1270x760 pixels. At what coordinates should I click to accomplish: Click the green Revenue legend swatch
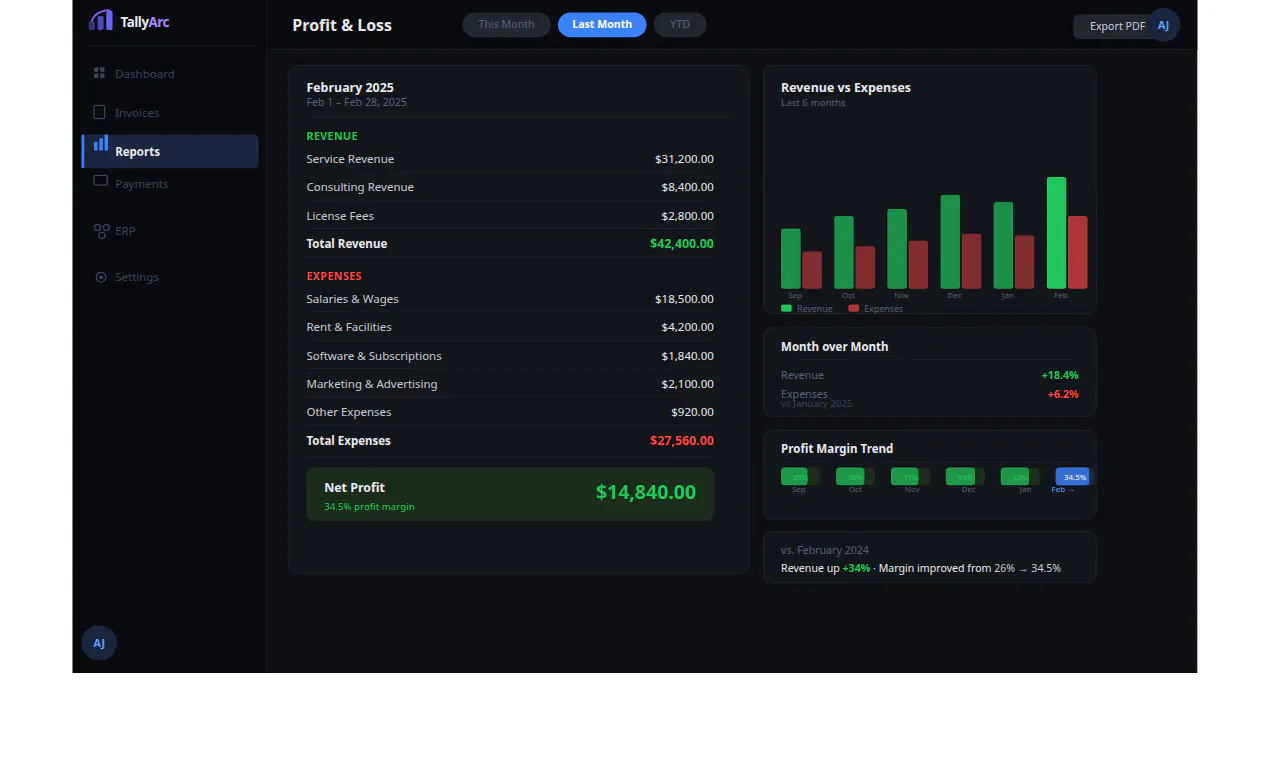pos(786,308)
